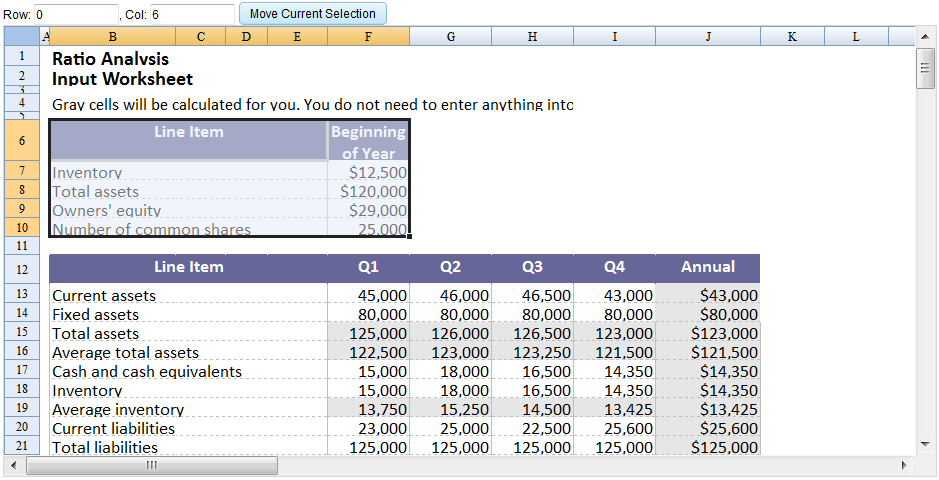Click the Q2 total assets 126,000 cell
939x480 pixels.
pyautogui.click(x=450, y=333)
